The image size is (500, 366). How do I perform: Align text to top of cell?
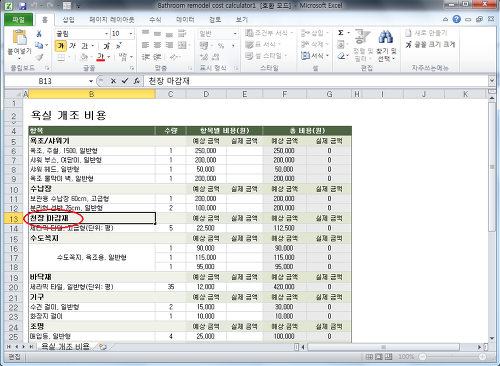pyautogui.click(x=145, y=33)
